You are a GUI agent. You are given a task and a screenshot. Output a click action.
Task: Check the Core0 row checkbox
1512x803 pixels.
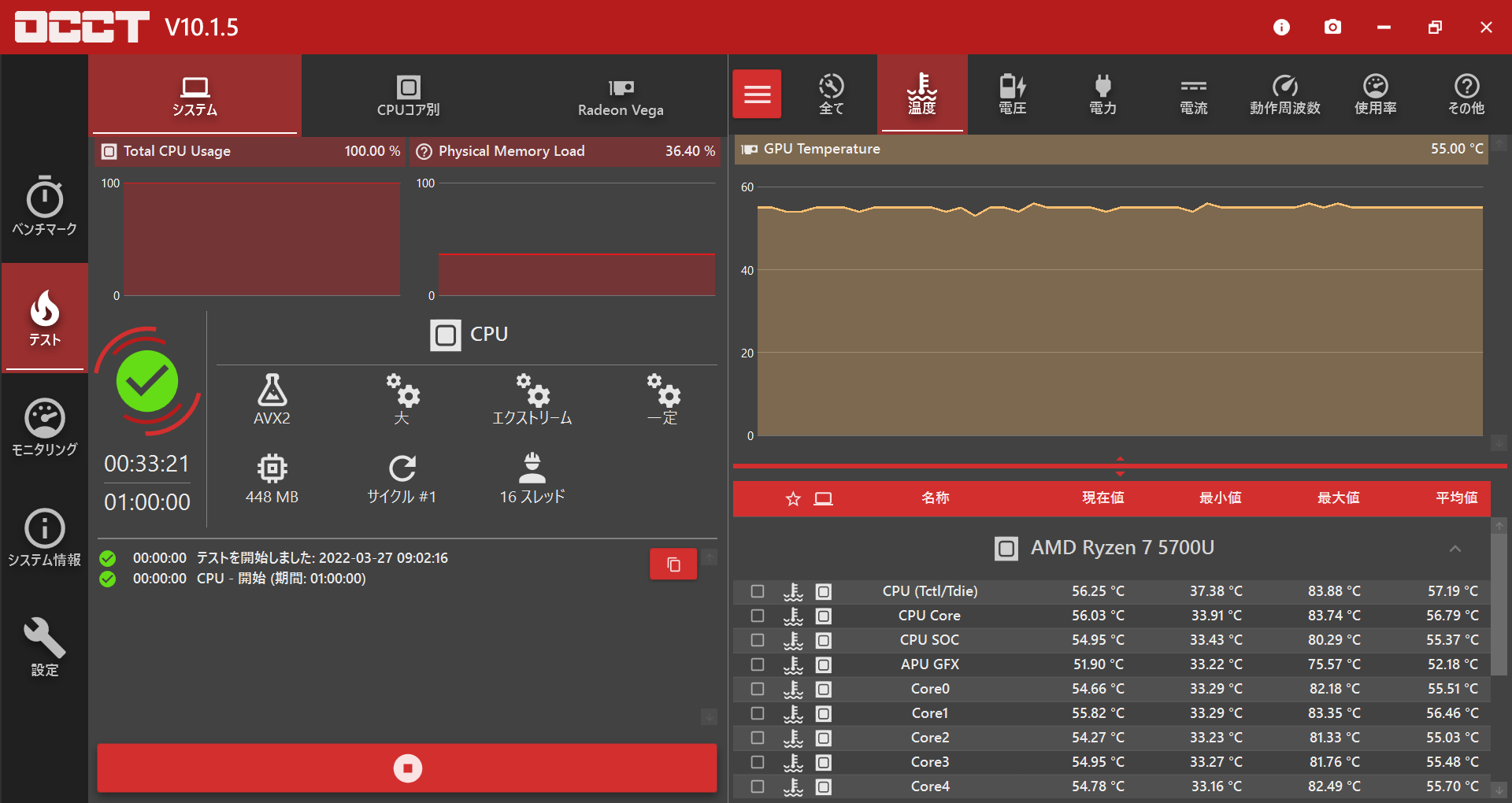click(758, 689)
